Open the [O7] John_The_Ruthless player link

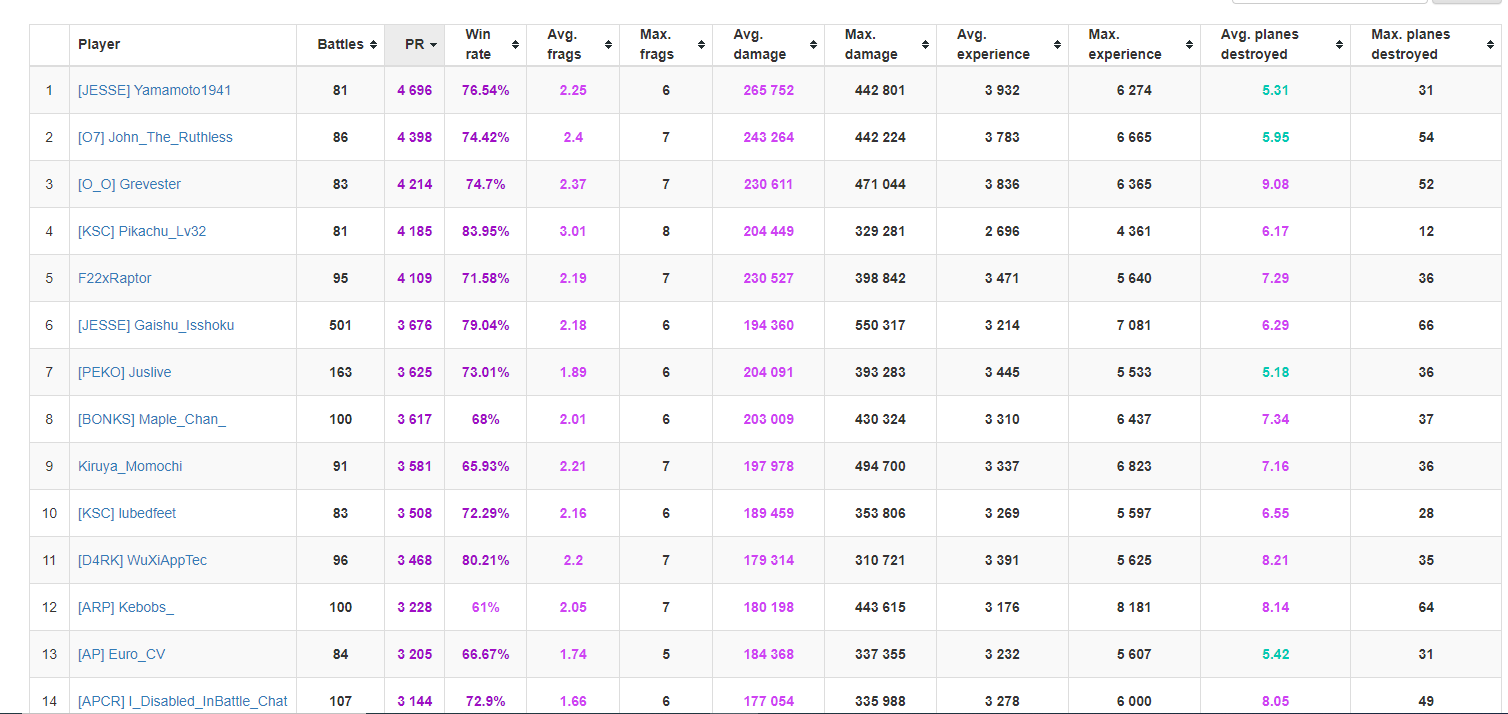(155, 138)
